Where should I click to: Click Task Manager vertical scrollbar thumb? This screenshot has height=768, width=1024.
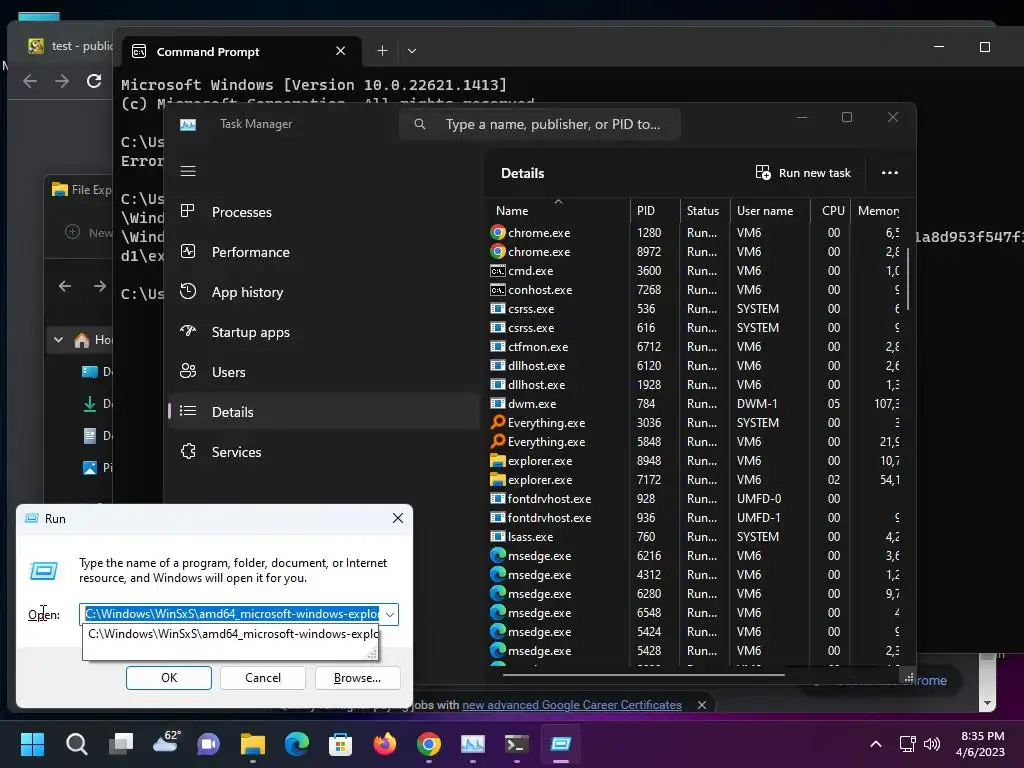point(908,279)
